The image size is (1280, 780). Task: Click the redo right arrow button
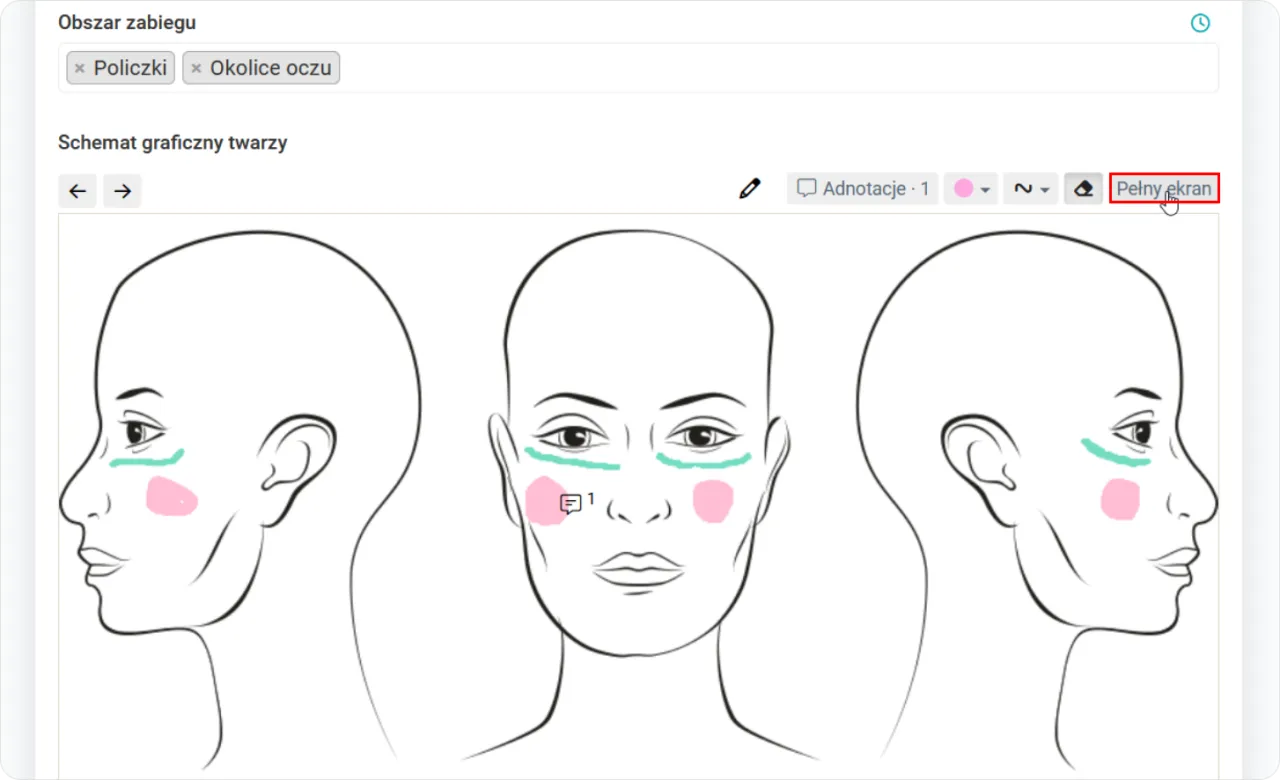[122, 191]
